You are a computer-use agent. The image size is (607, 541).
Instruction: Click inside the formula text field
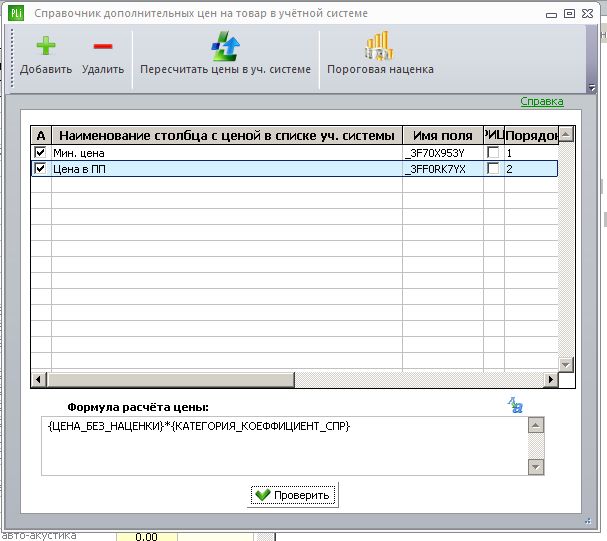285,446
